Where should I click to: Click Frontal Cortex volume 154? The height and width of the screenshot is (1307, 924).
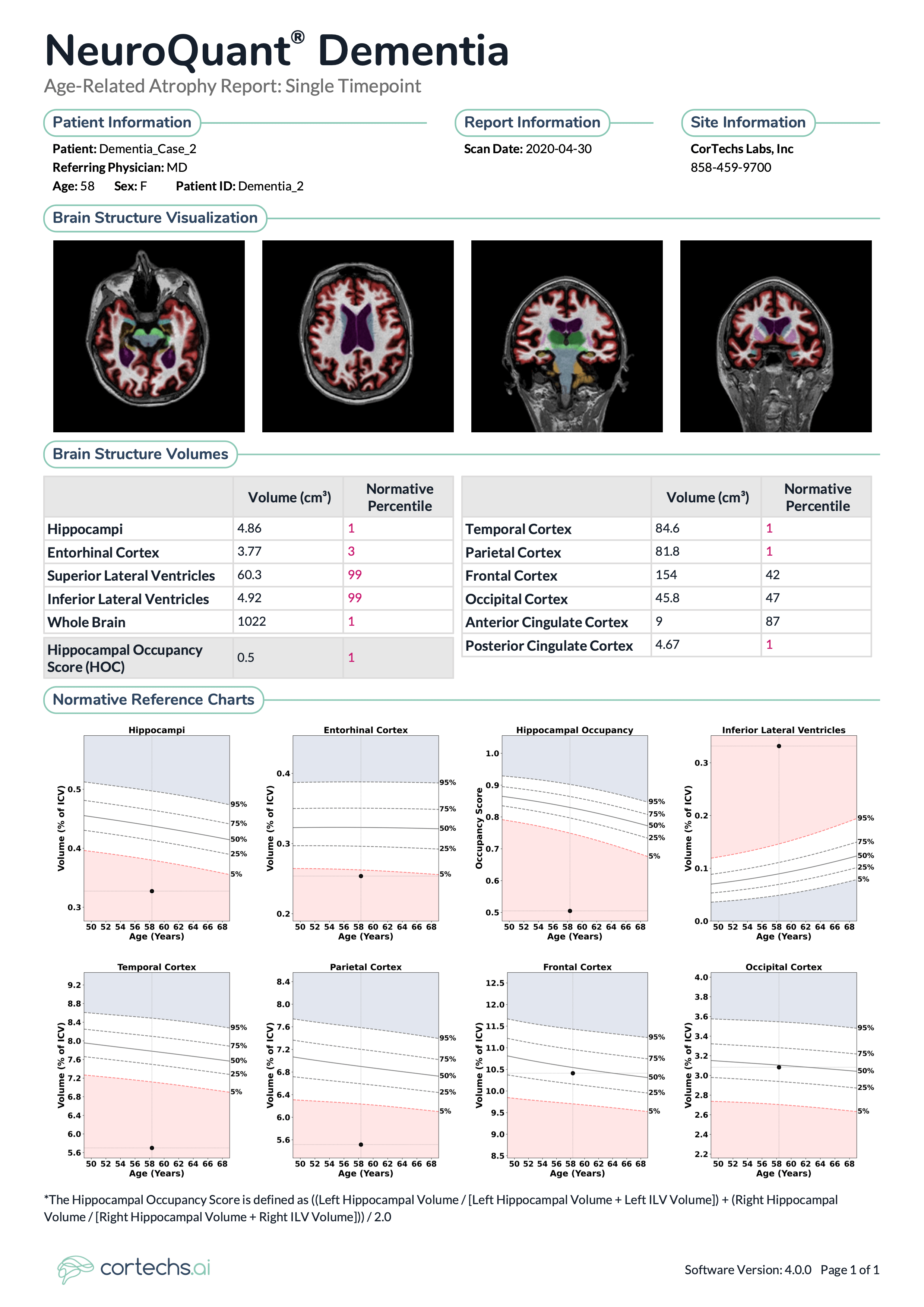pyautogui.click(x=666, y=575)
